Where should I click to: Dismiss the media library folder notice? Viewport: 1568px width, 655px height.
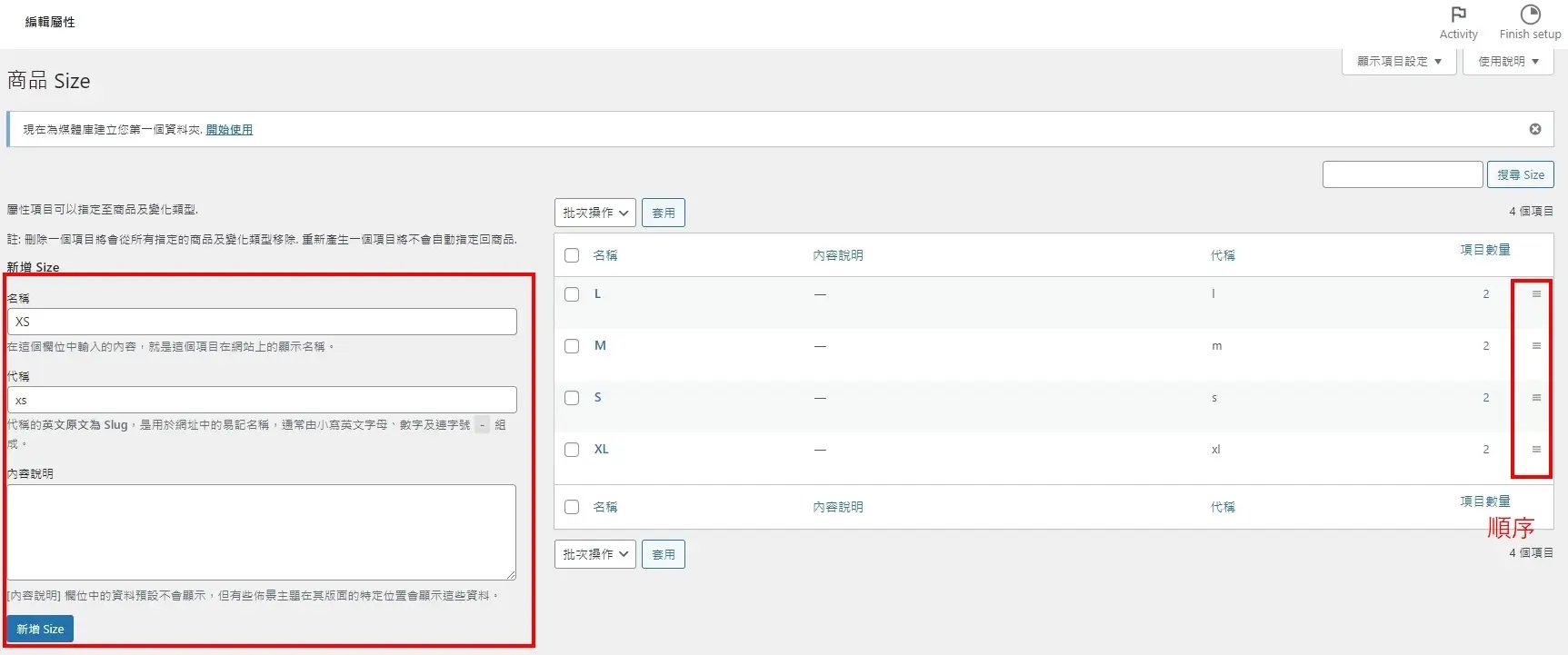coord(1534,129)
